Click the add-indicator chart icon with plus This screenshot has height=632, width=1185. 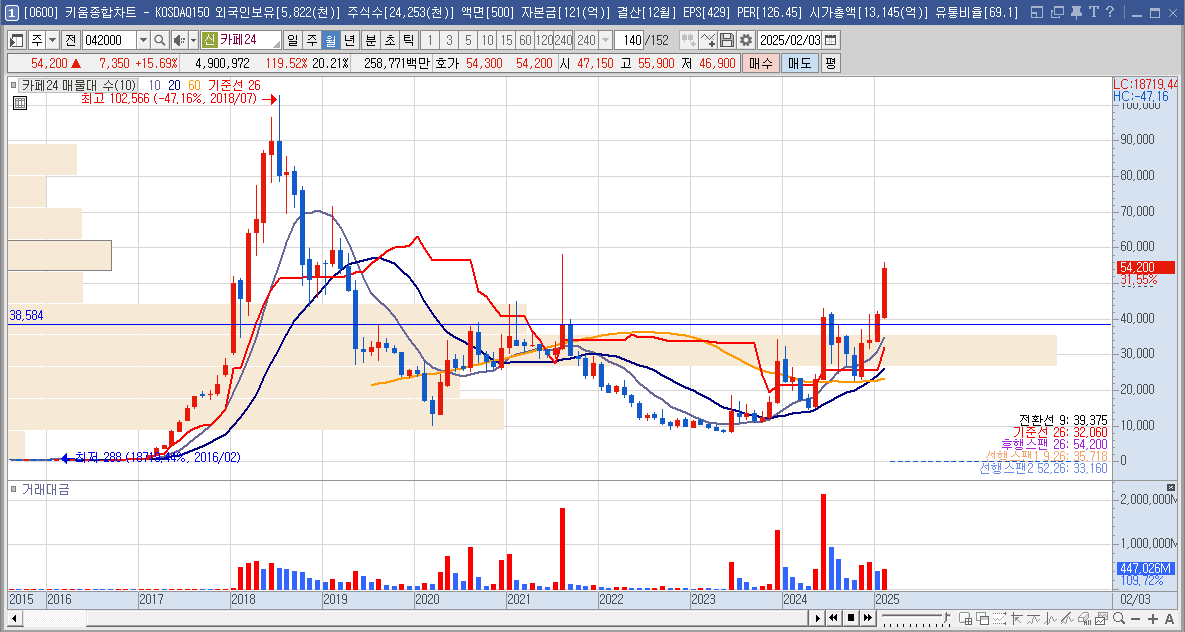pyautogui.click(x=707, y=40)
